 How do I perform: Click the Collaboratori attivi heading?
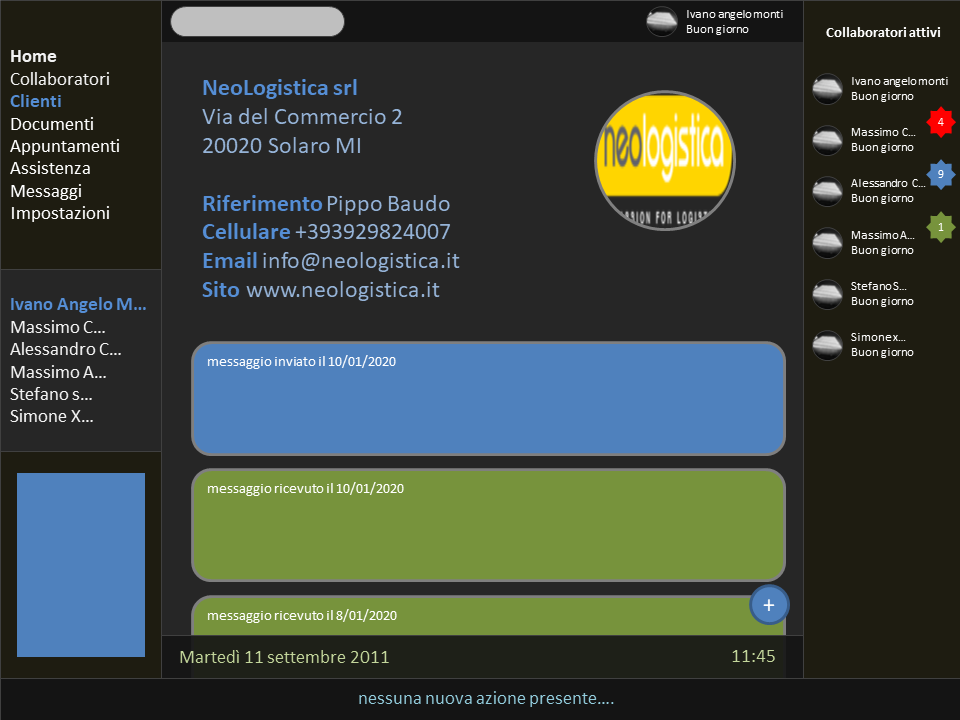pyautogui.click(x=883, y=32)
